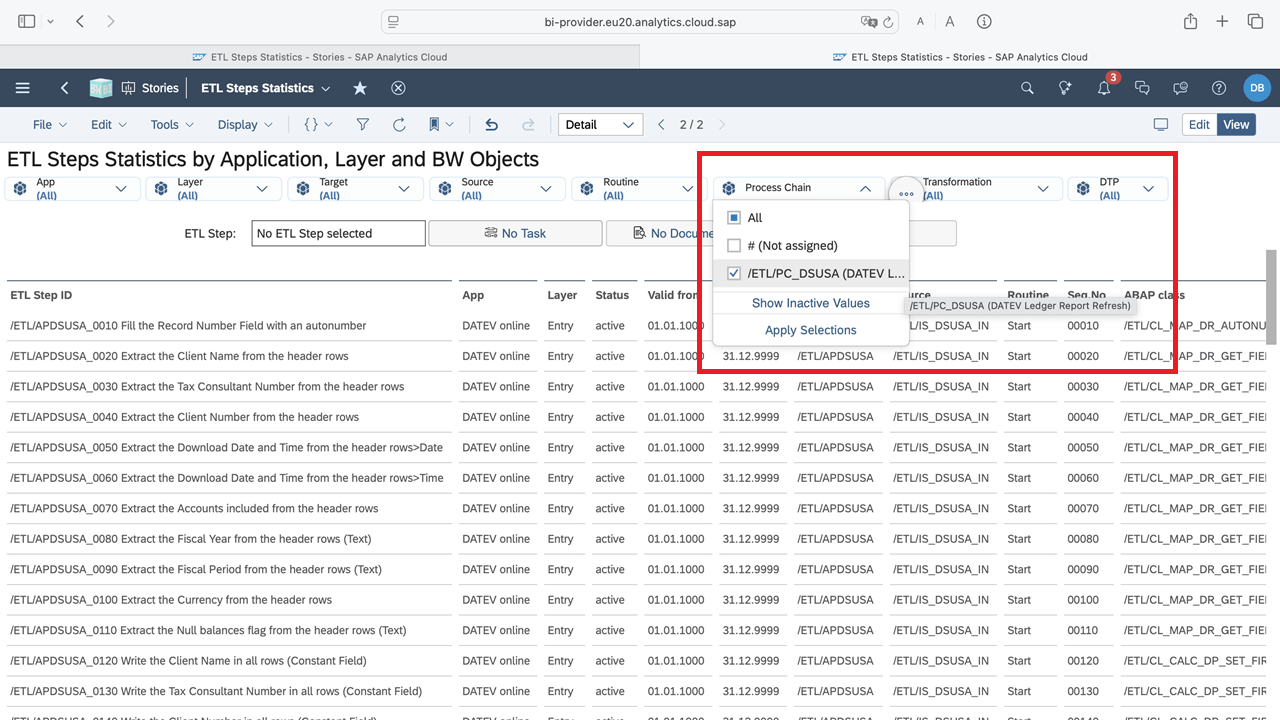Uncheck the /ETL/PC_DSUSA checkbox
This screenshot has height=720, width=1280.
734,273
